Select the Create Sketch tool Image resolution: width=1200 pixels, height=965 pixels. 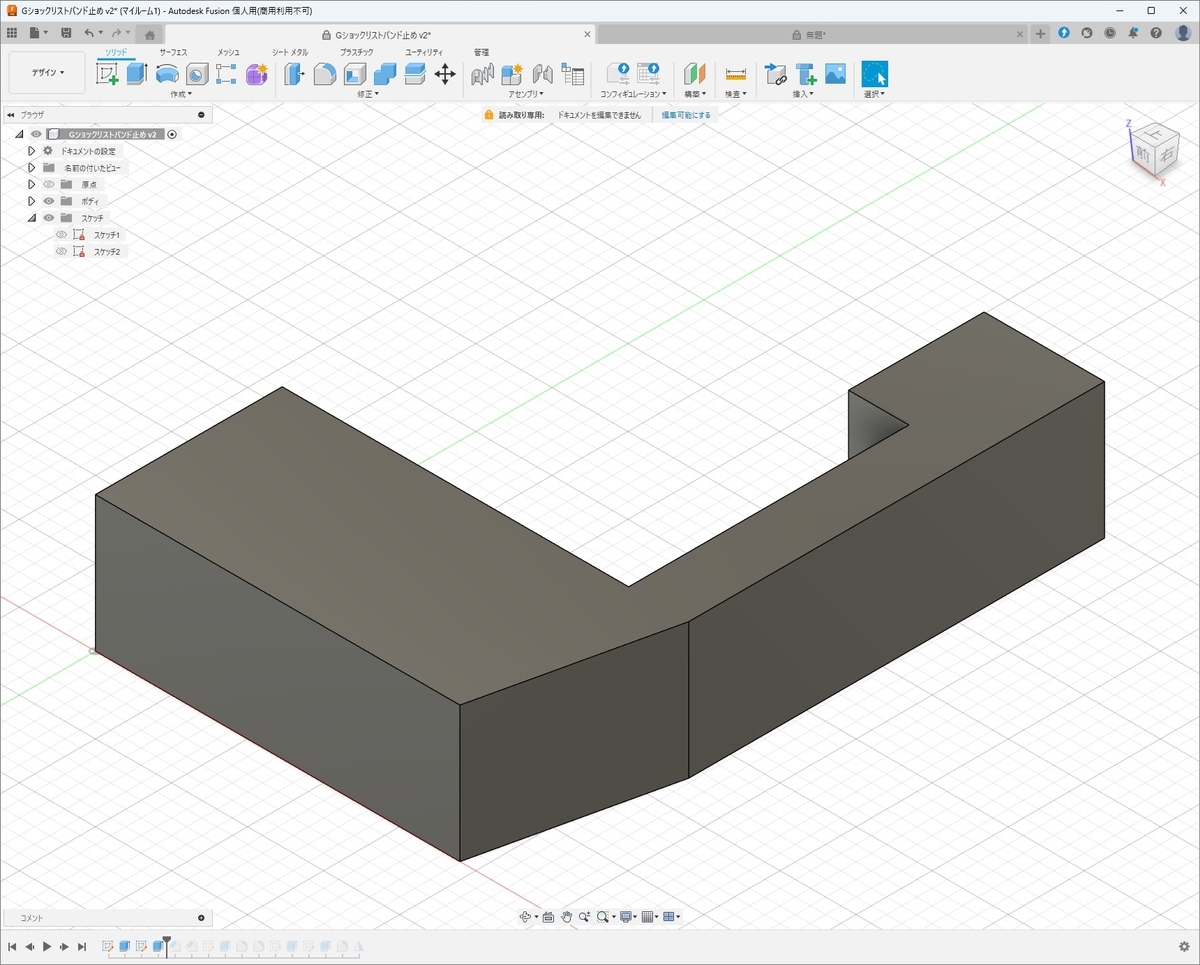(x=108, y=74)
